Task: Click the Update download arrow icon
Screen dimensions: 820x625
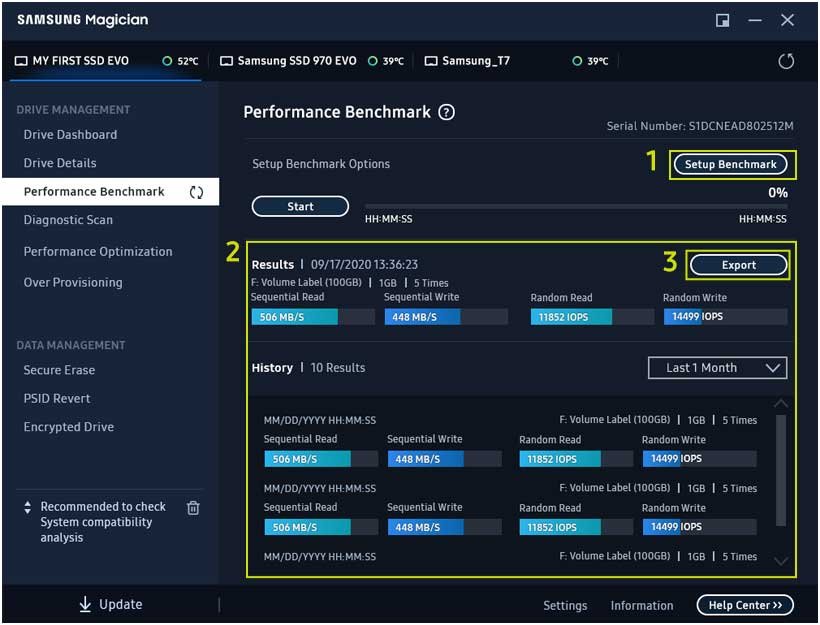Action: coord(85,604)
